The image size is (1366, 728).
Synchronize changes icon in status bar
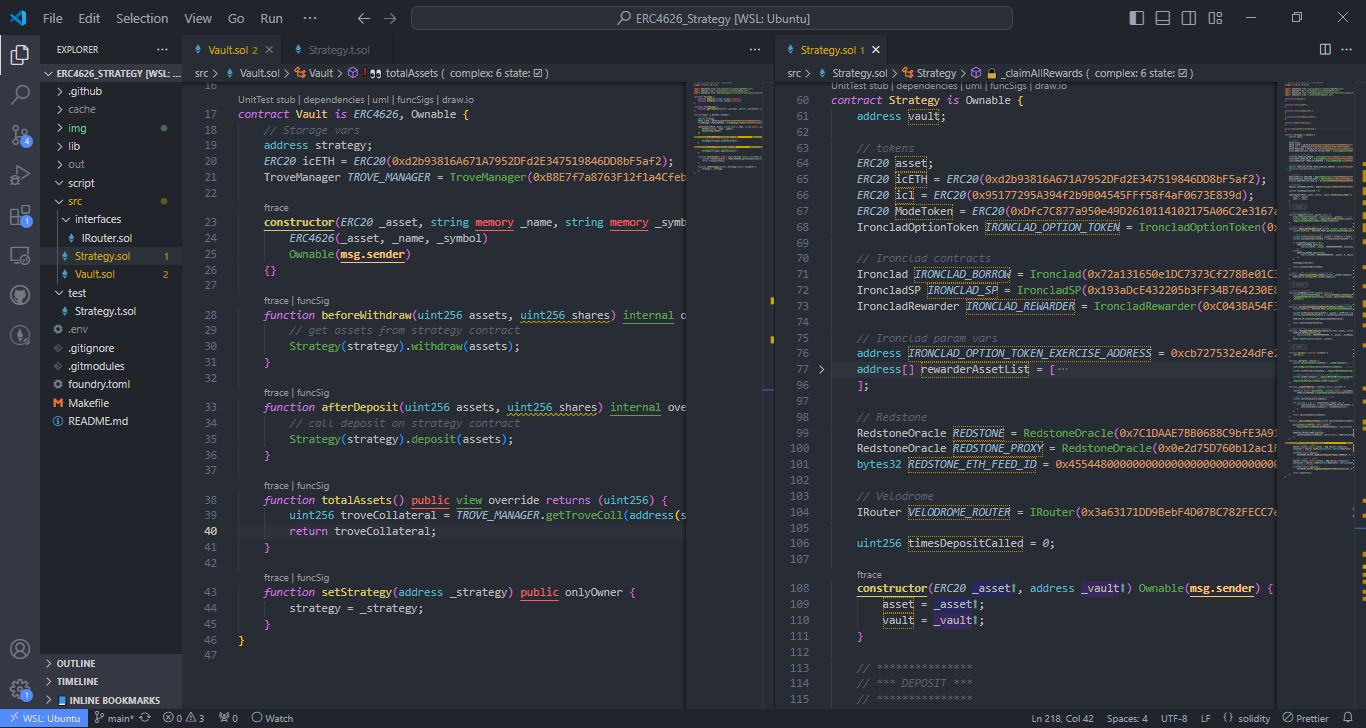145,718
